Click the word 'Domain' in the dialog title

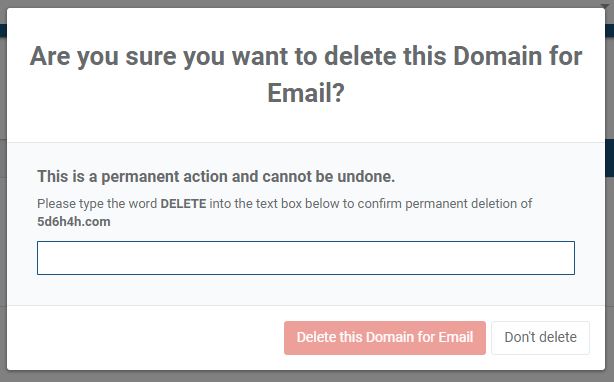coord(495,56)
